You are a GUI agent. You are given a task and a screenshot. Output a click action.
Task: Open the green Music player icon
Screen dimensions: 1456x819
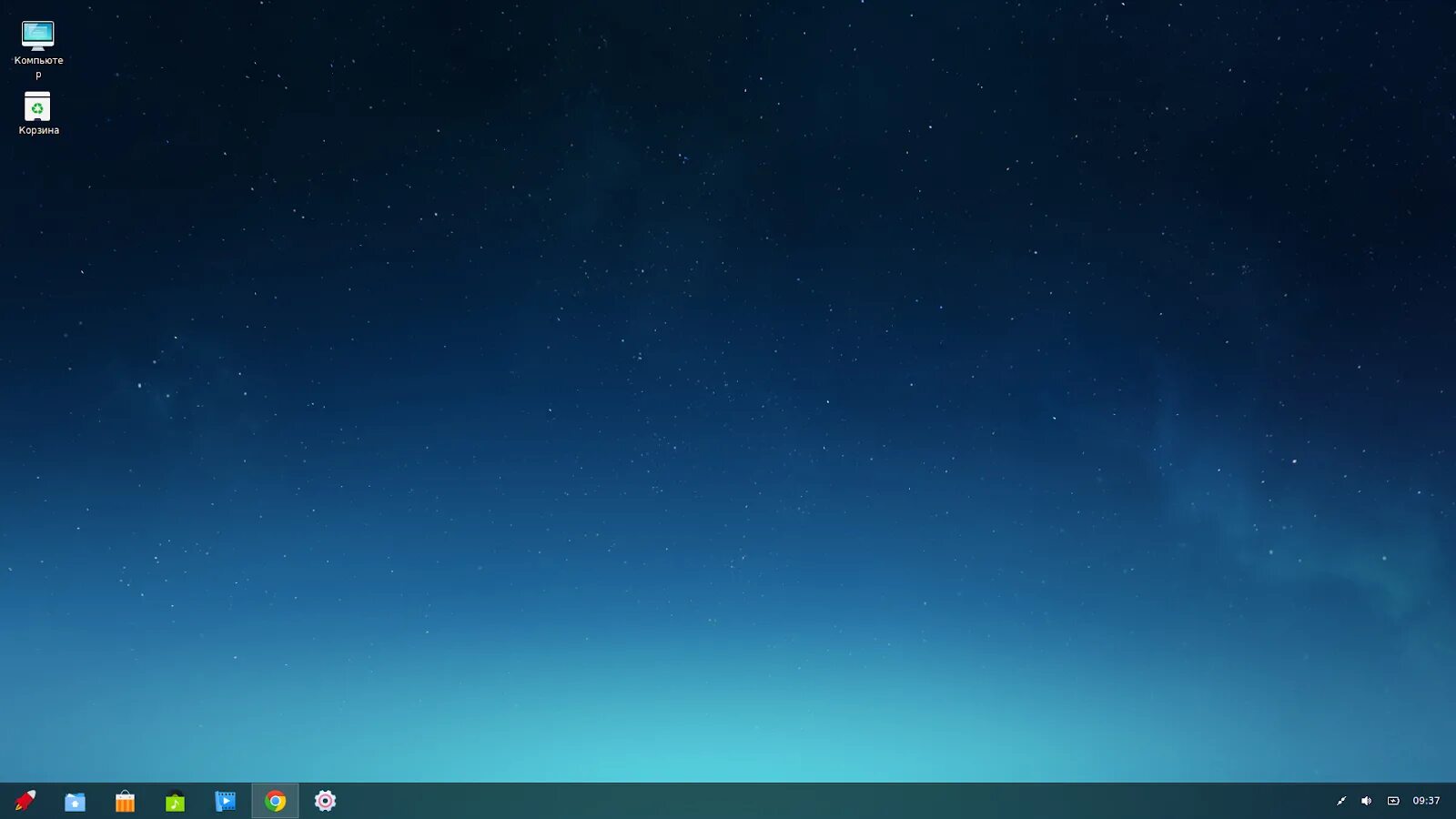point(175,801)
